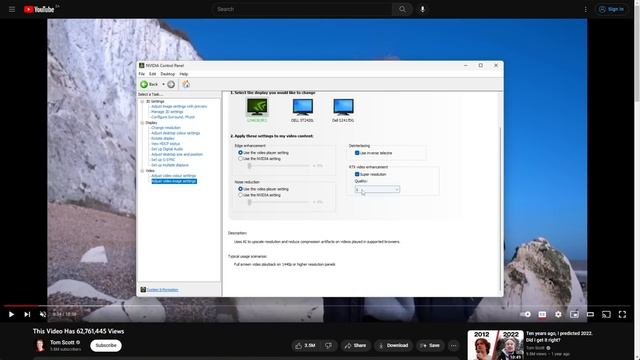Click the grey Forward arrow in NVIDIA toolbar

click(x=171, y=84)
